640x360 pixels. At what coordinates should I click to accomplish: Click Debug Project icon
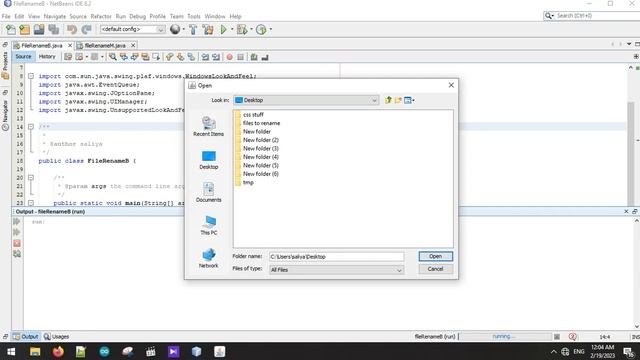pyautogui.click(x=242, y=29)
